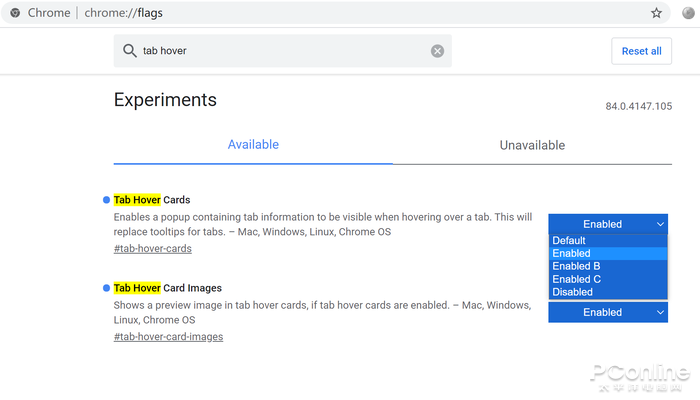
Task: Click the magnifying glass search icon
Action: pos(129,51)
